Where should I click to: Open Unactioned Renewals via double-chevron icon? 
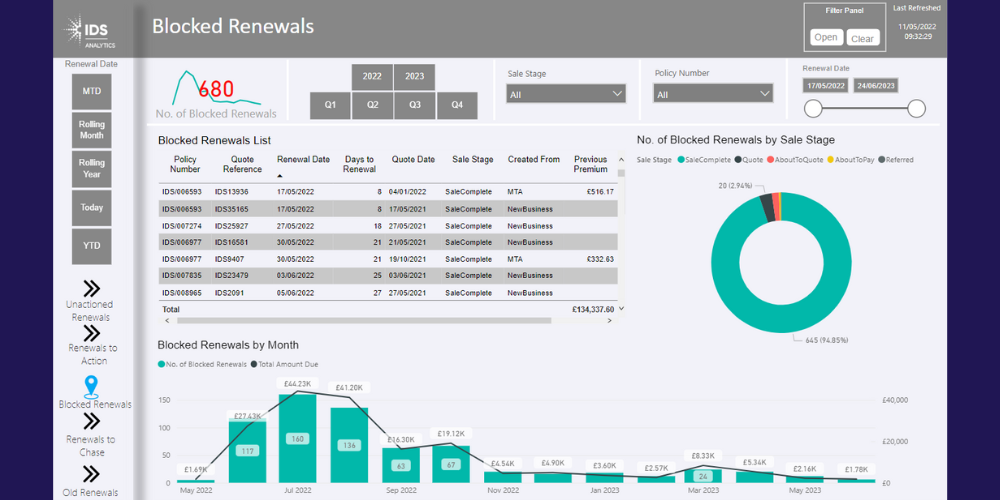tap(90, 288)
